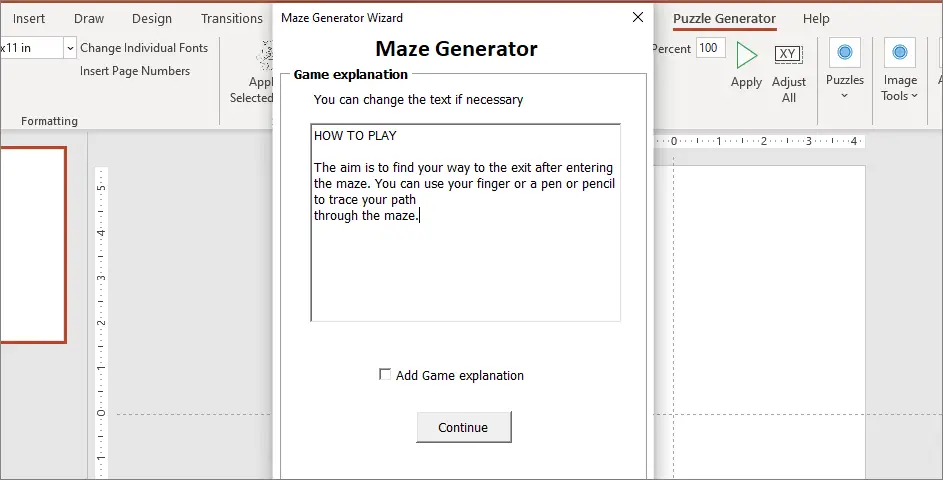Screen dimensions: 943x480
Task: Switch to the Design ribbon tab
Action: pyautogui.click(x=152, y=19)
